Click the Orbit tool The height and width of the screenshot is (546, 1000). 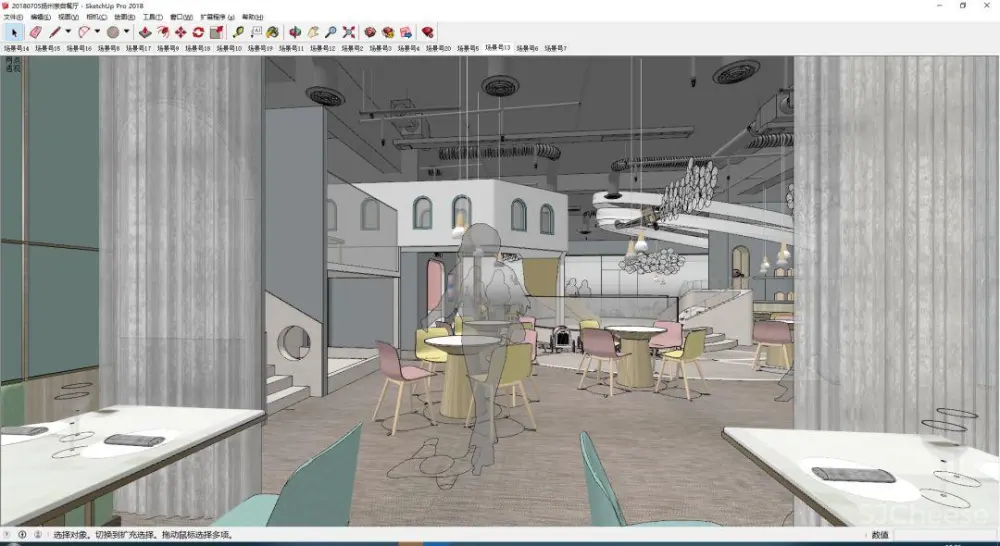pos(296,32)
